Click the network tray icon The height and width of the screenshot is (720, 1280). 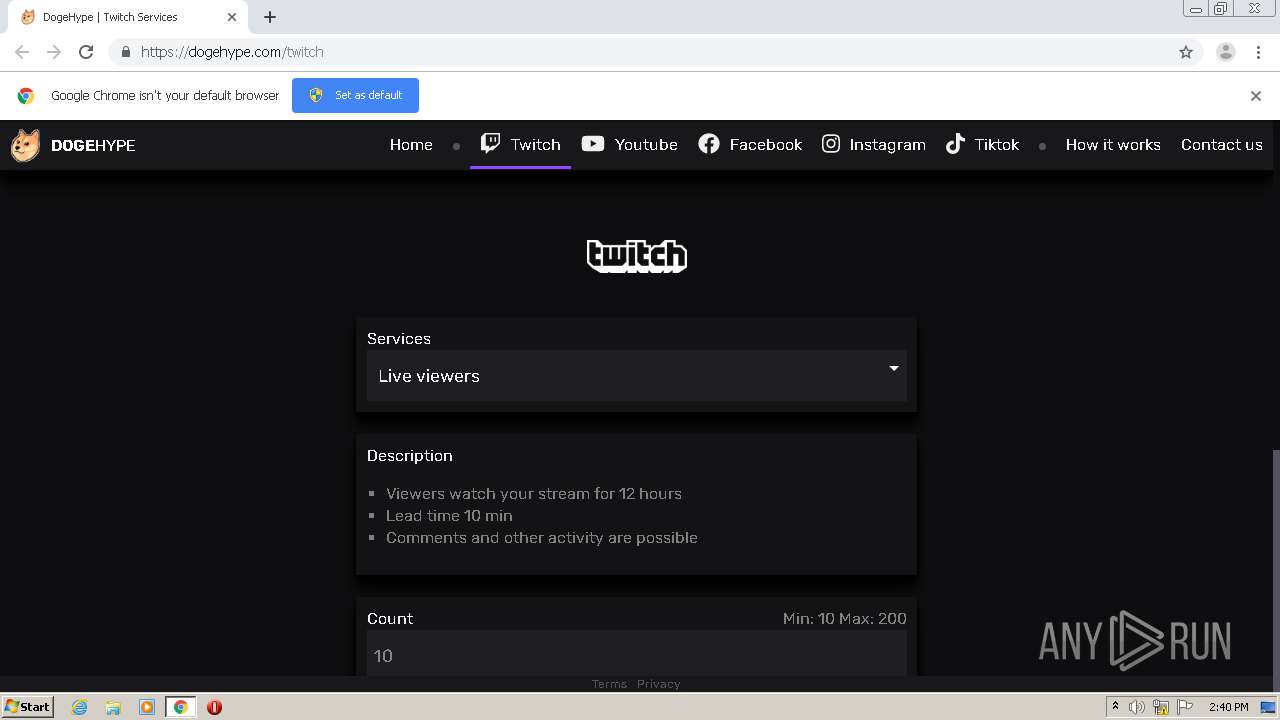(x=1161, y=707)
